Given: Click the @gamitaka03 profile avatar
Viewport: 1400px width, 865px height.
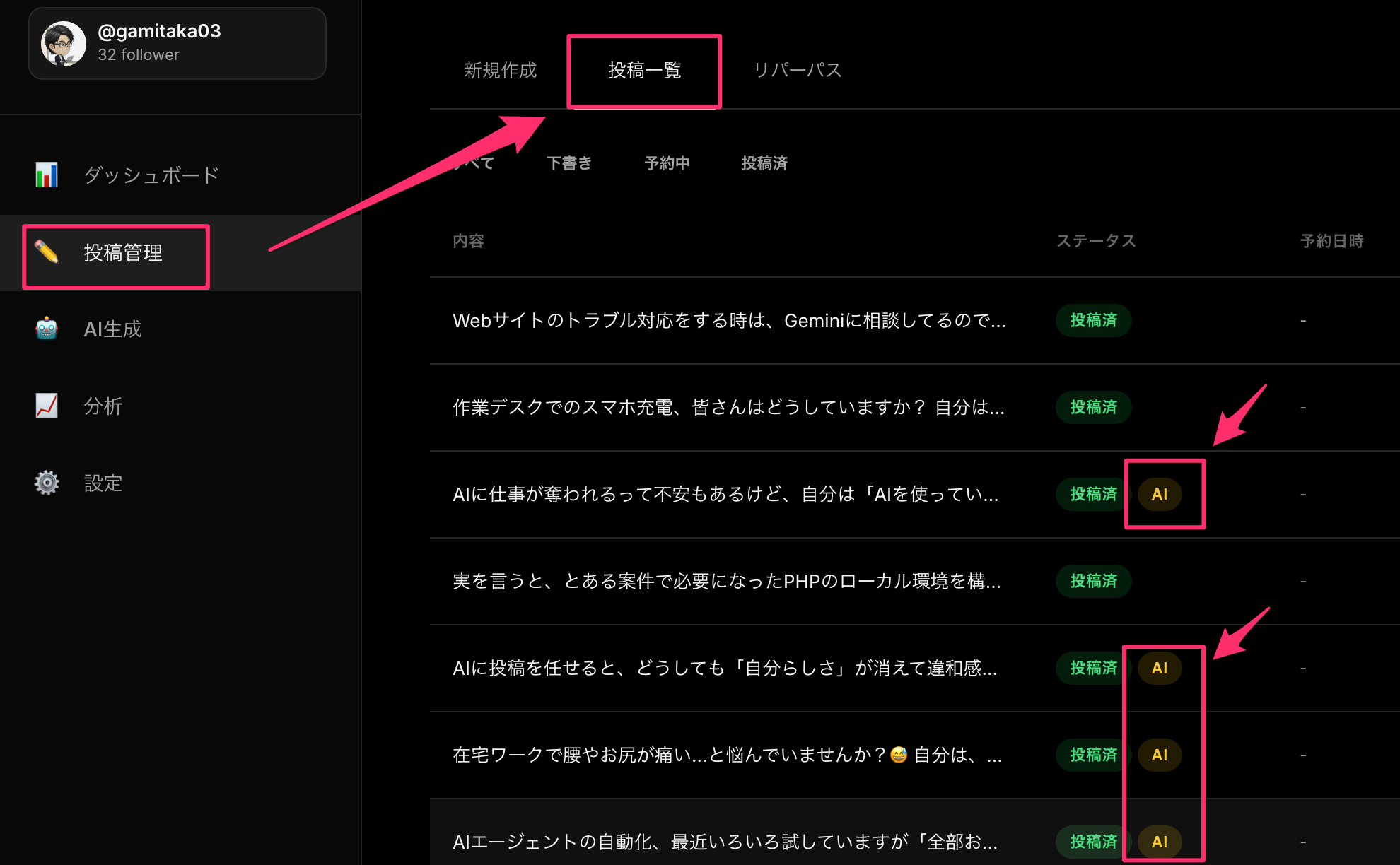Looking at the screenshot, I should coord(64,43).
